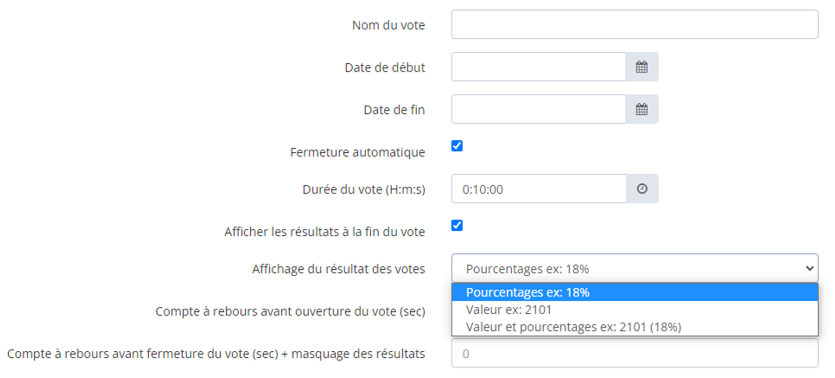Click inside the Date de fin field
This screenshot has height=378, width=835.
(538, 109)
